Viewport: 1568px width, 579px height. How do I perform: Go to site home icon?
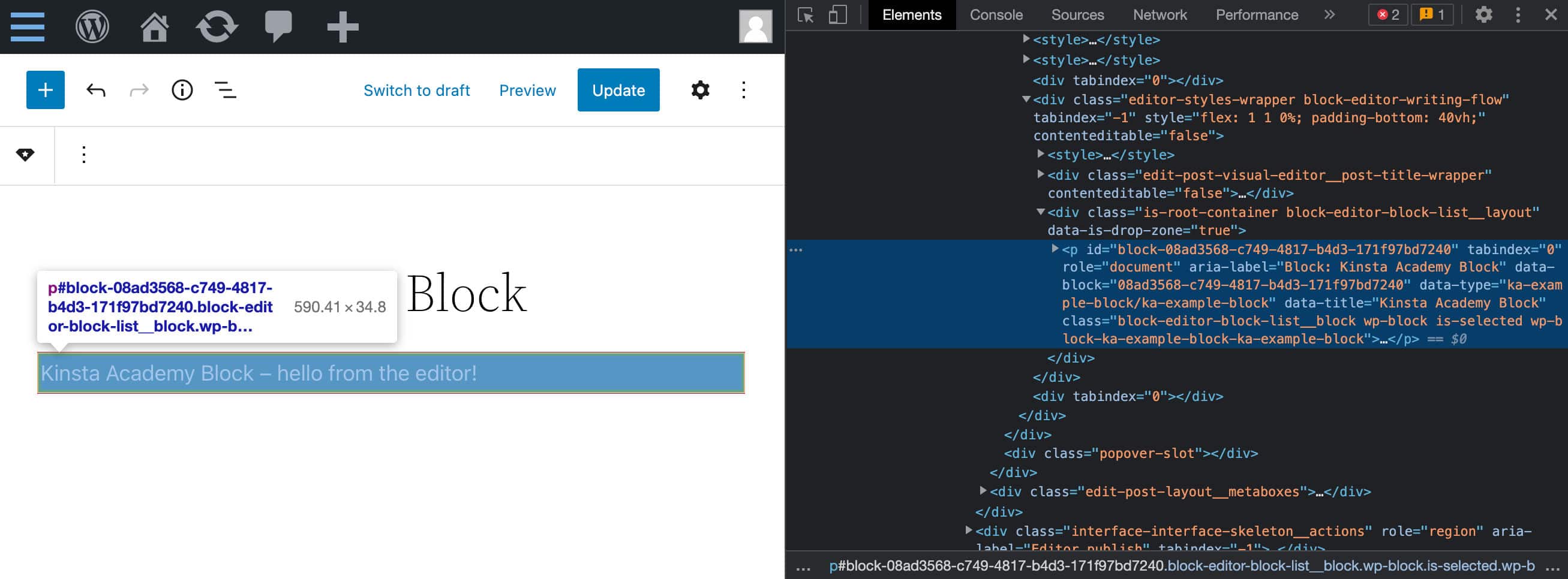click(155, 27)
